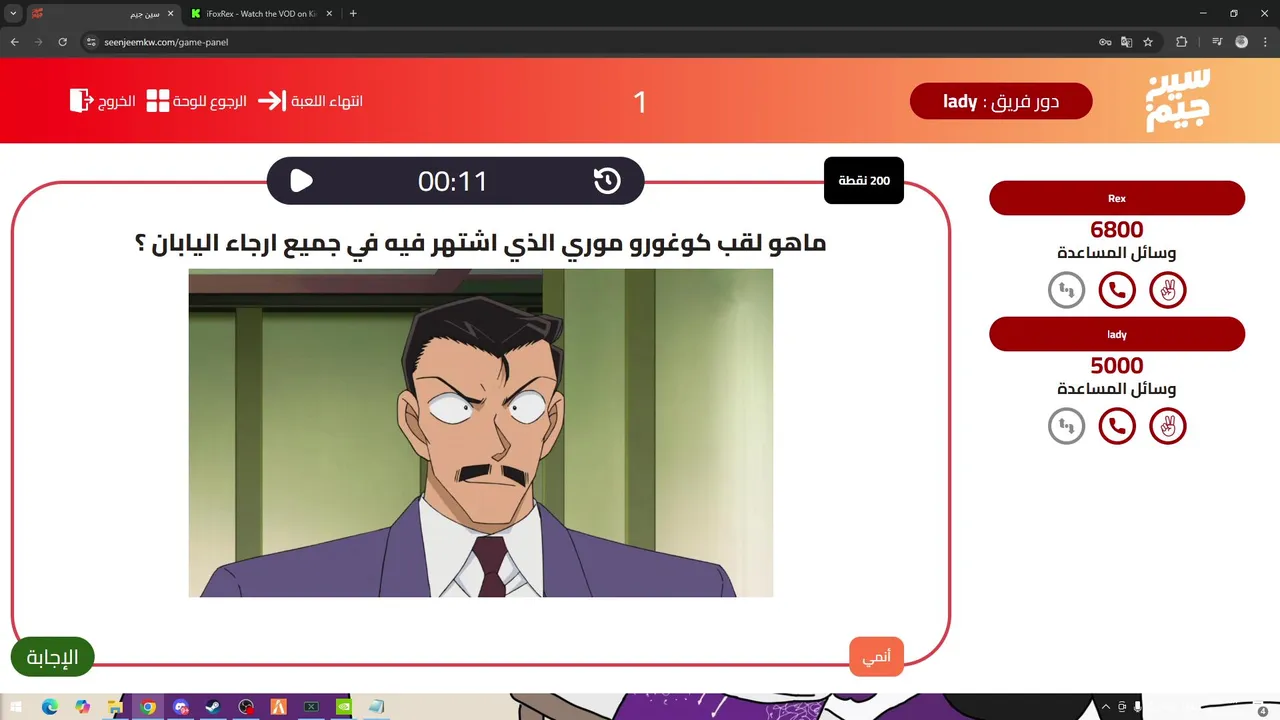This screenshot has height=720, width=1280.
Task: Open the translate page icon
Action: [1126, 42]
